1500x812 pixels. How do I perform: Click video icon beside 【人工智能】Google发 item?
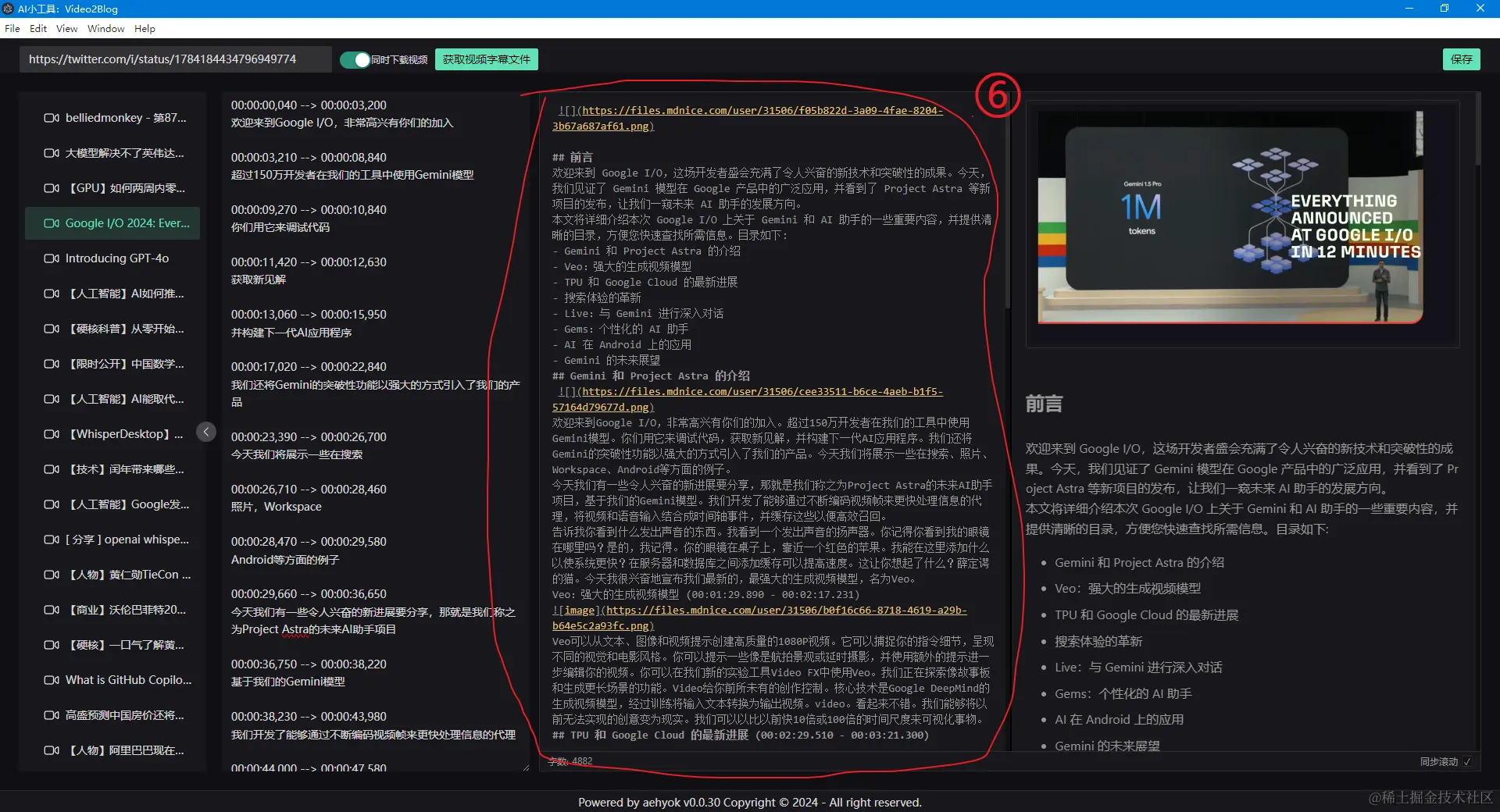tap(52, 504)
